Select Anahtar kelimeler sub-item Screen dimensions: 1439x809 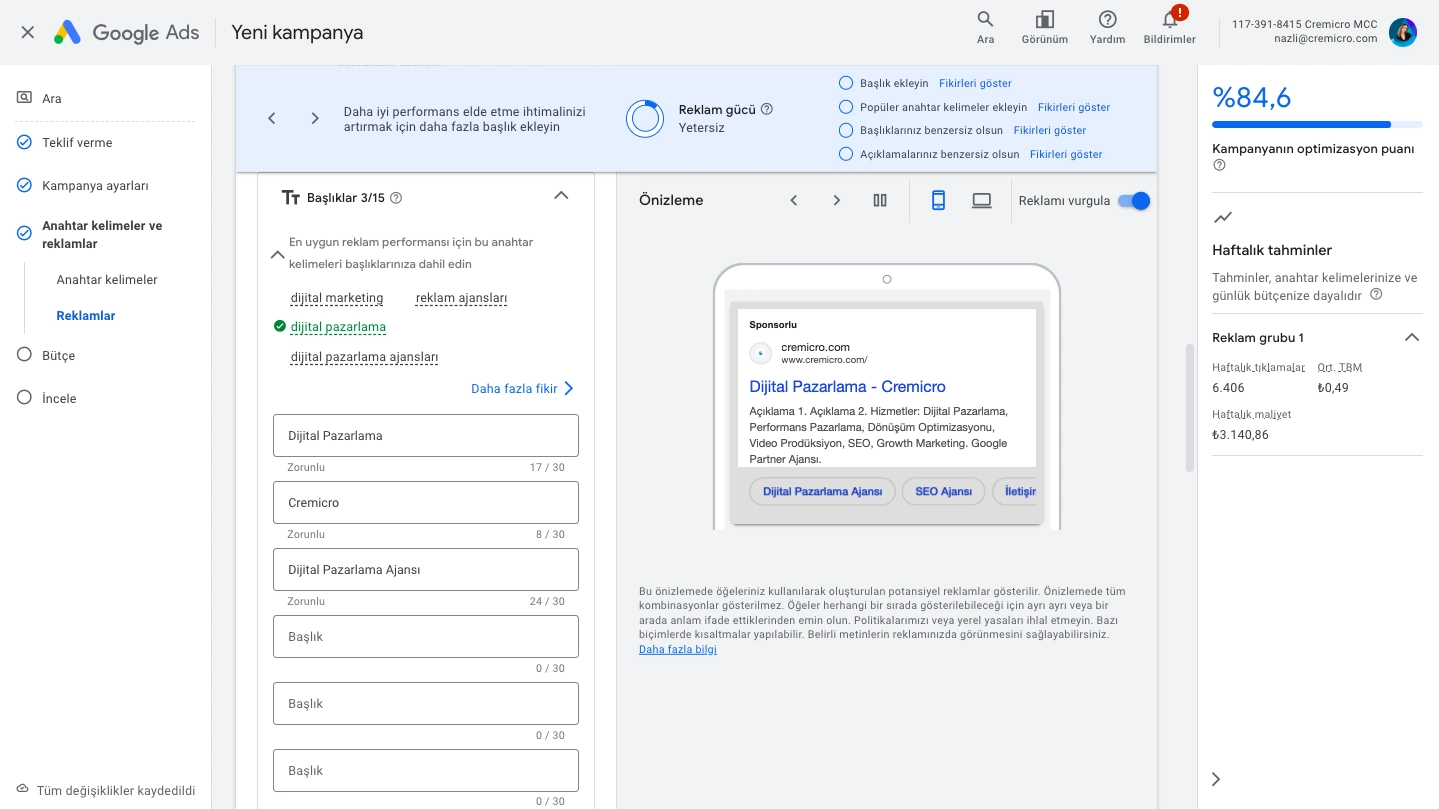tap(107, 279)
